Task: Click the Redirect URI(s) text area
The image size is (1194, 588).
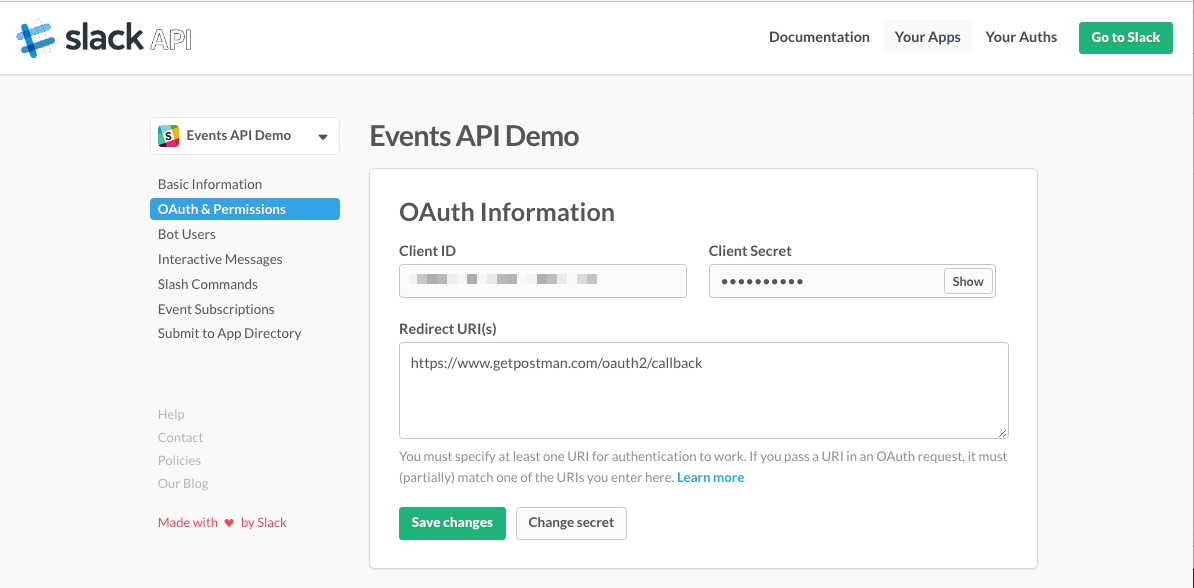Action: tap(704, 391)
